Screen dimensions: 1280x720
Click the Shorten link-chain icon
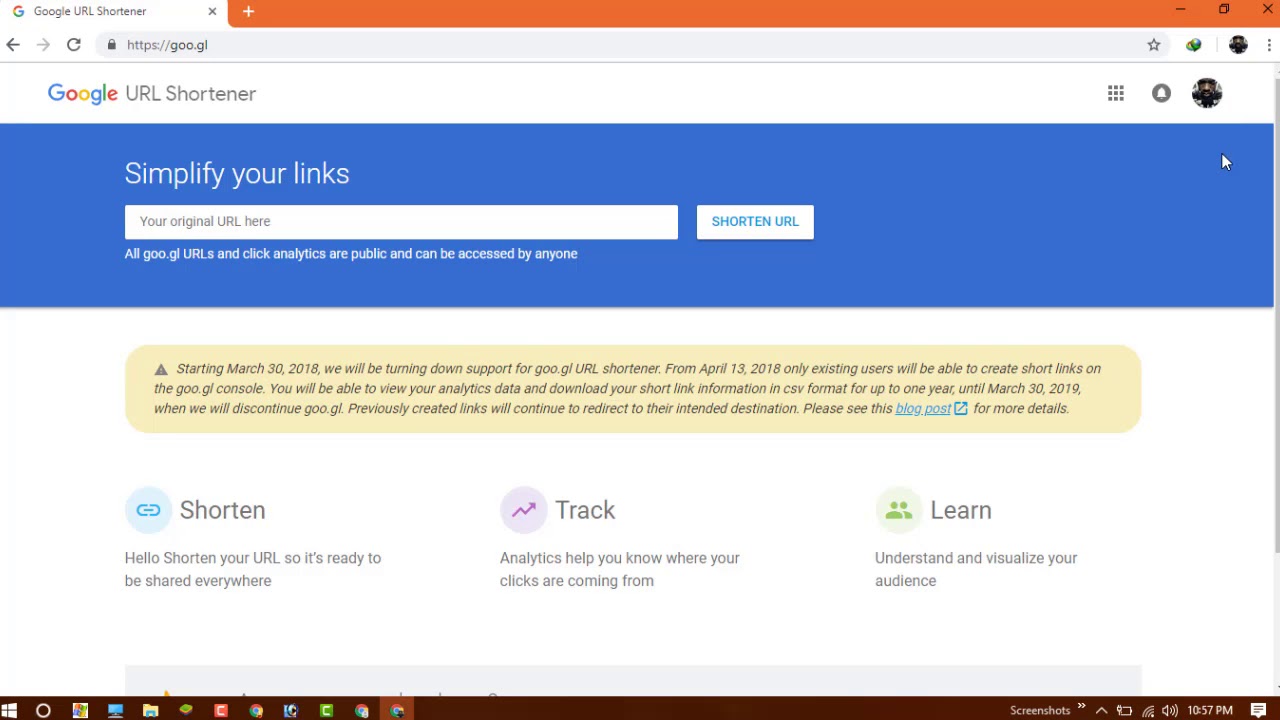[148, 510]
